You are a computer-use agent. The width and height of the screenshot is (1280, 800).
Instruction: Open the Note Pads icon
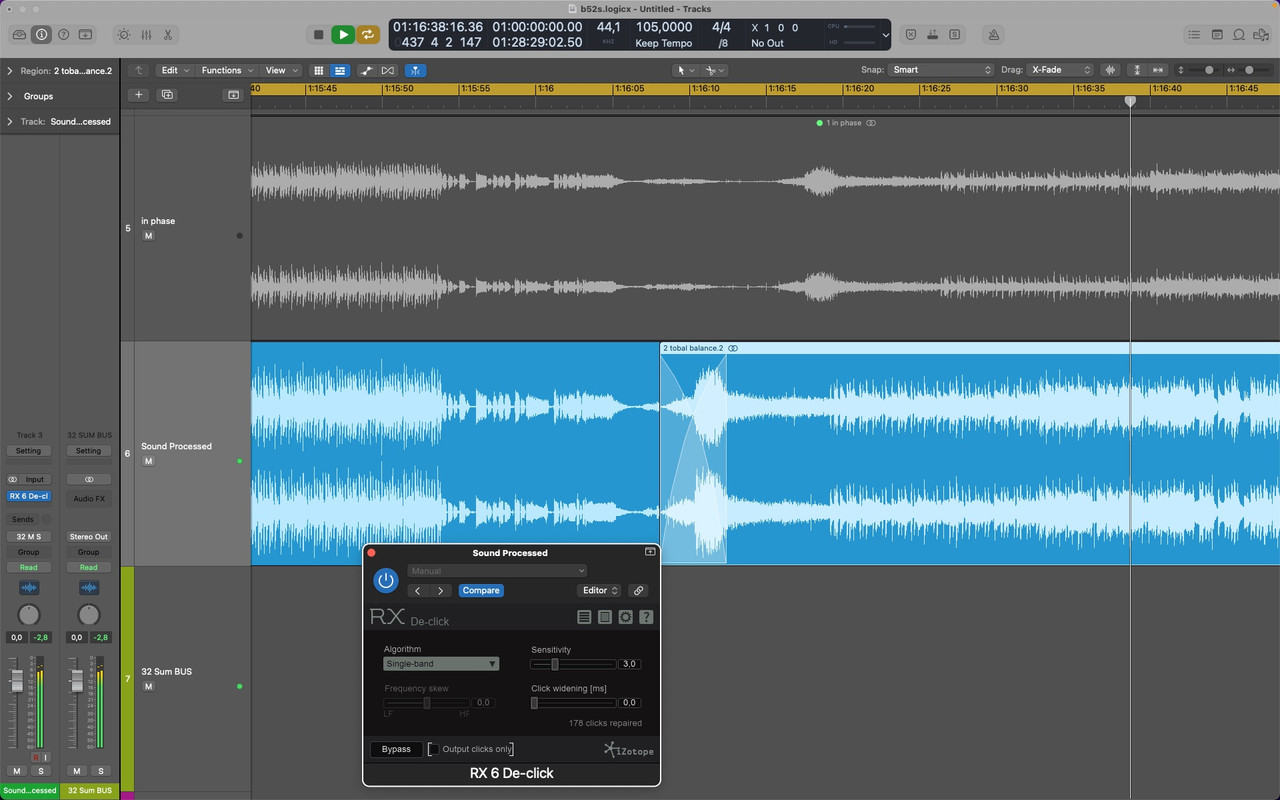(1217, 34)
